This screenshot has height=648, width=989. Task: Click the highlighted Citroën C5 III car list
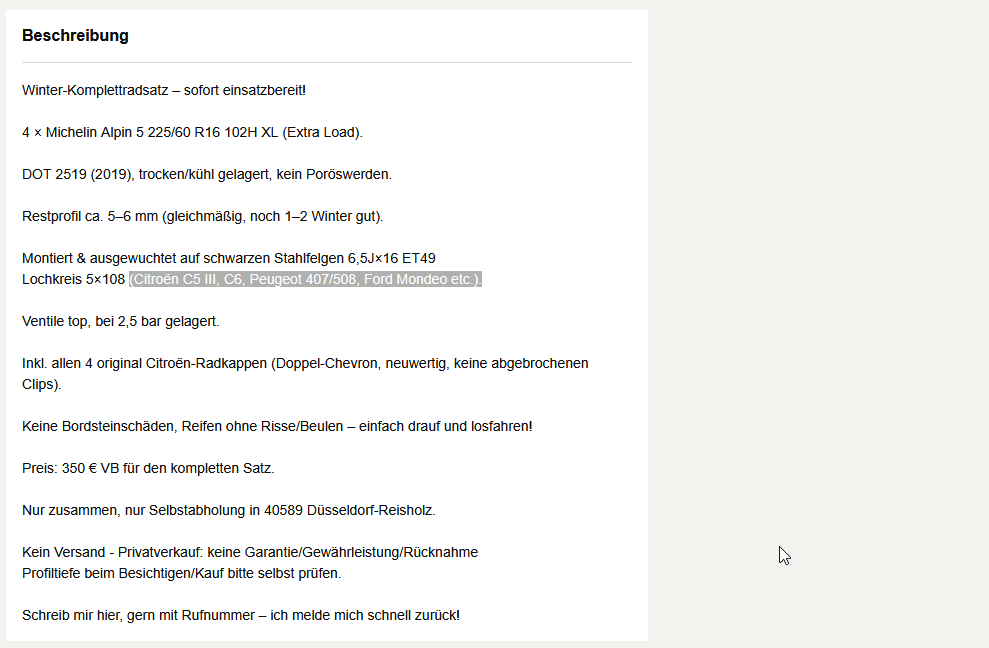305,280
